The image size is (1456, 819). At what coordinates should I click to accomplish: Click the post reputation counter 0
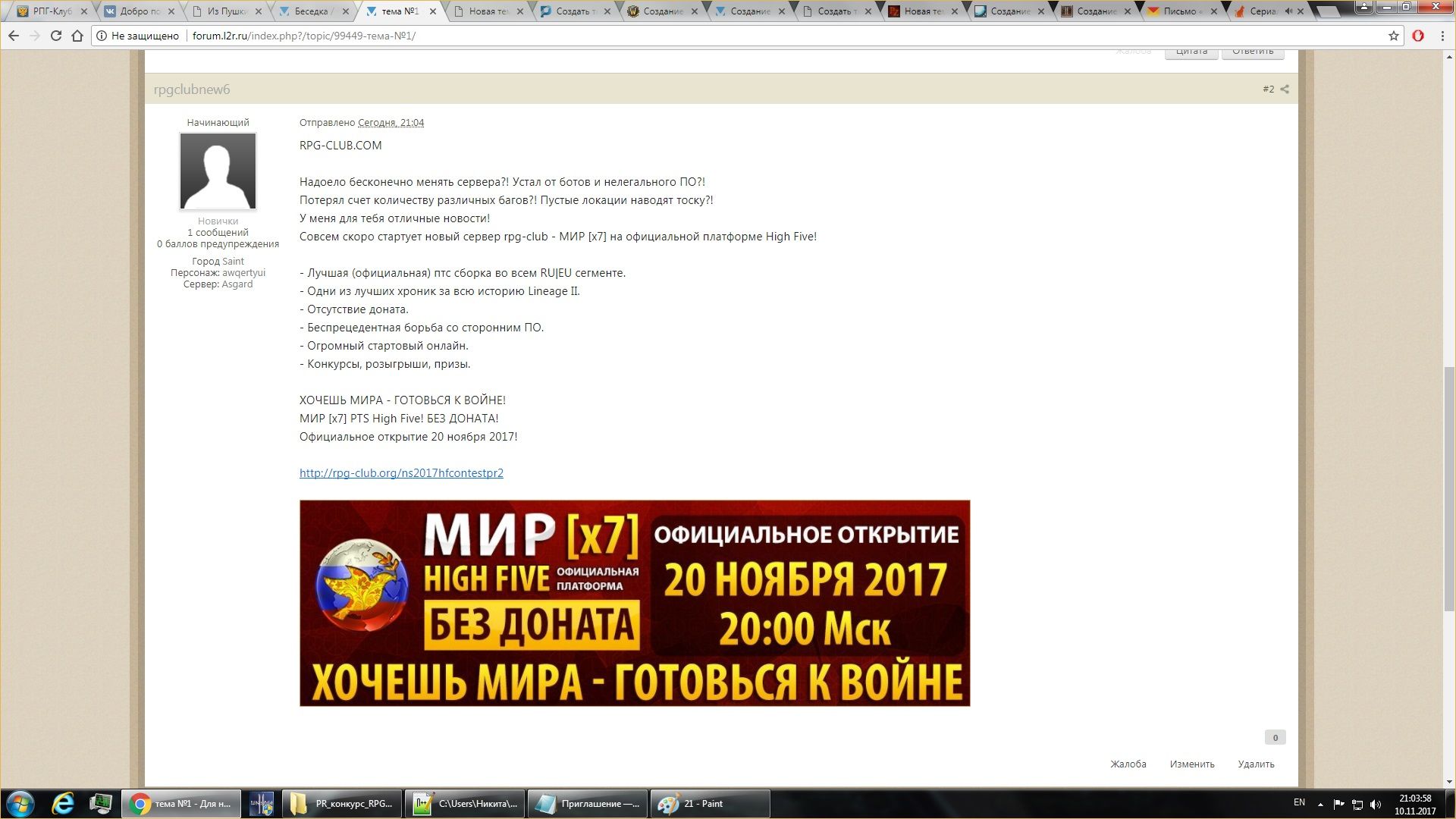tap(1275, 738)
